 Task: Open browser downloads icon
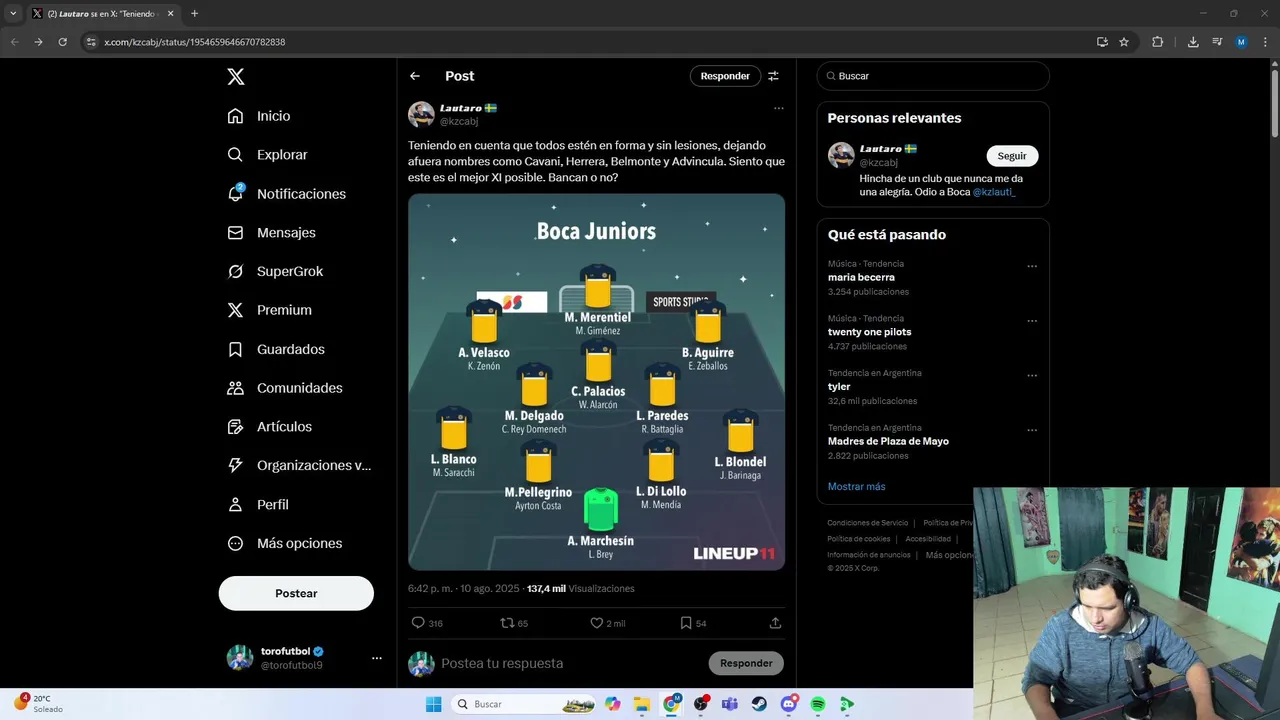(1193, 42)
